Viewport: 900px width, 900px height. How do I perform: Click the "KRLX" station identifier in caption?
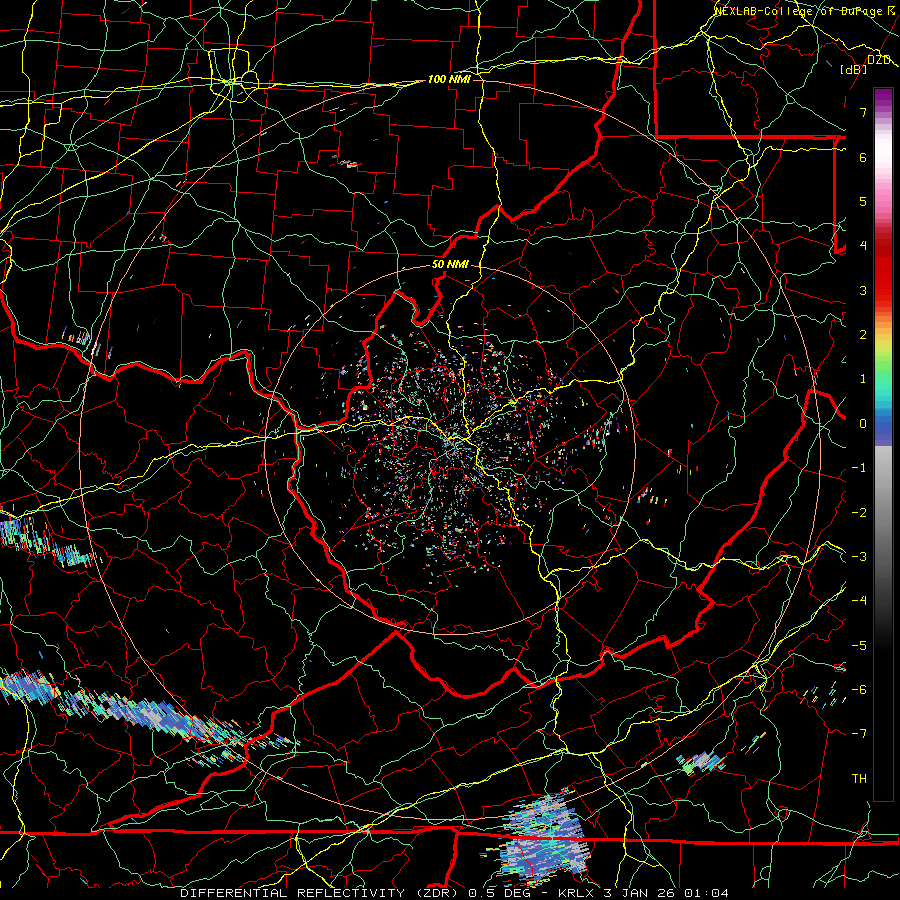click(576, 893)
